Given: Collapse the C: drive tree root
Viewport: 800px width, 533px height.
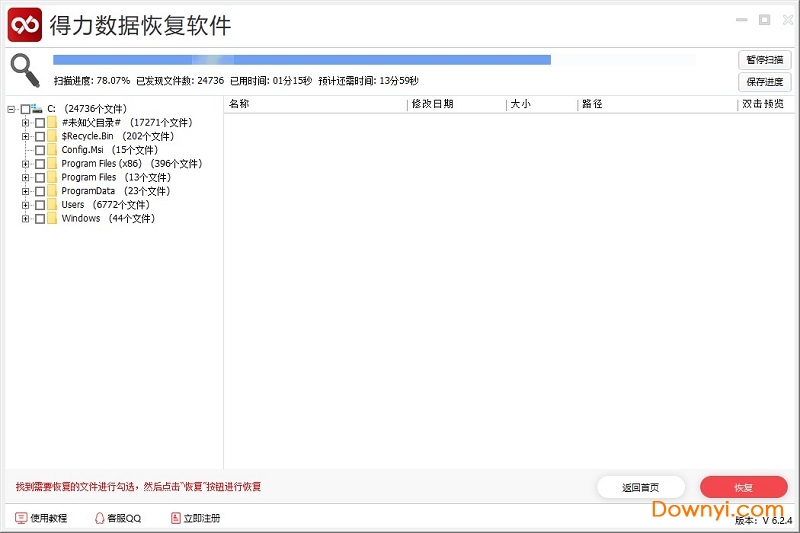Looking at the screenshot, I should coord(11,109).
